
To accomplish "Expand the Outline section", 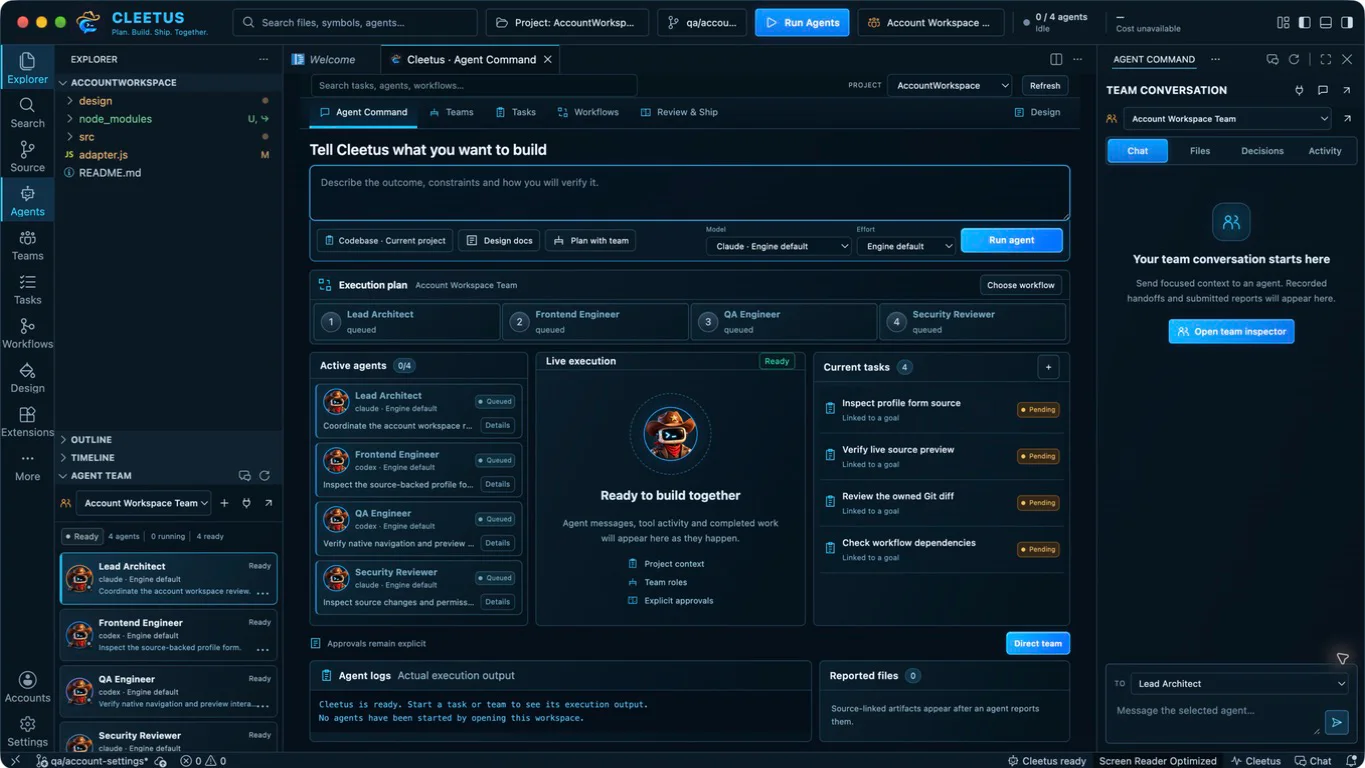I will (x=91, y=440).
